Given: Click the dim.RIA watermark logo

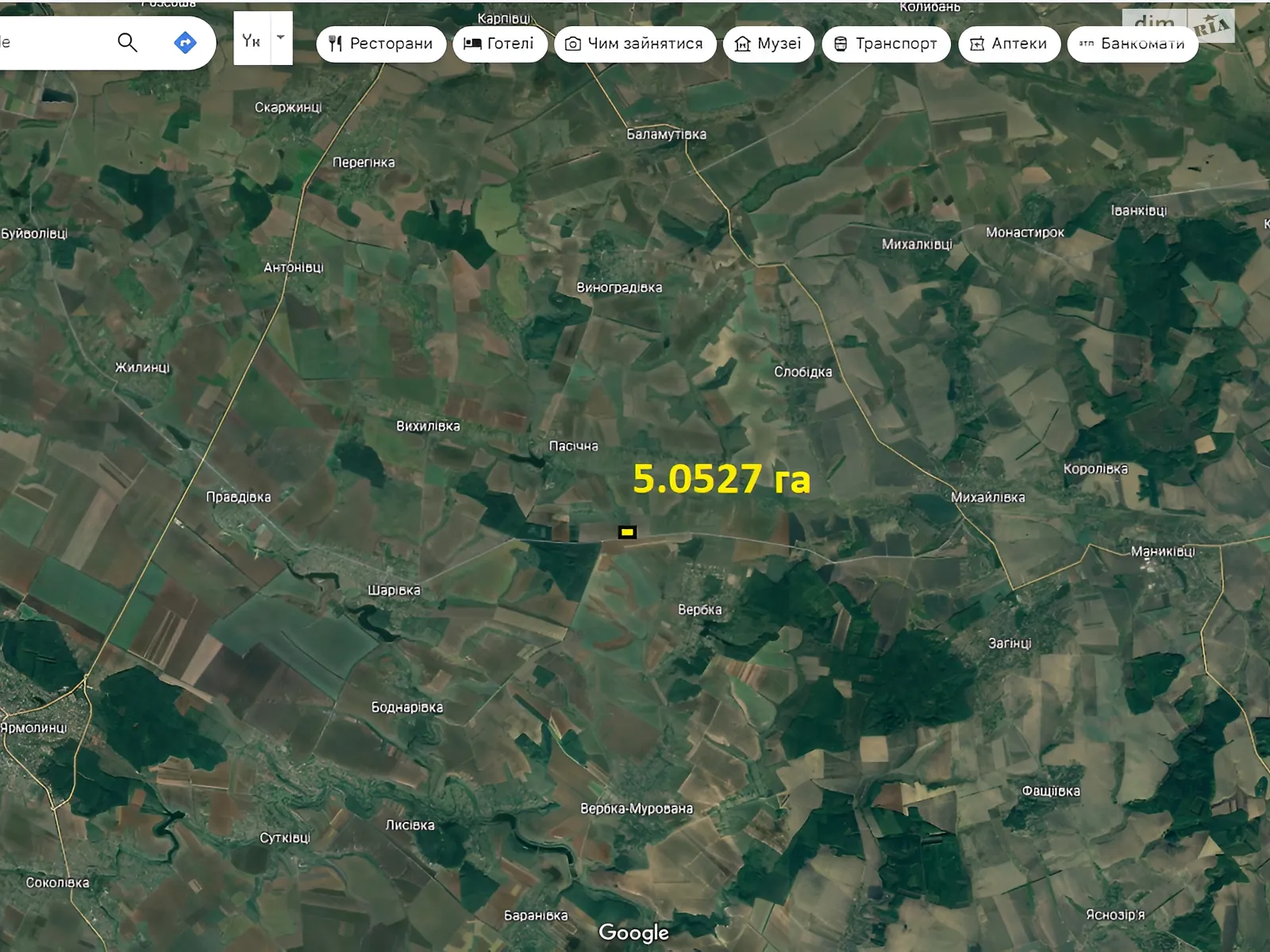Looking at the screenshot, I should coord(1178,25).
